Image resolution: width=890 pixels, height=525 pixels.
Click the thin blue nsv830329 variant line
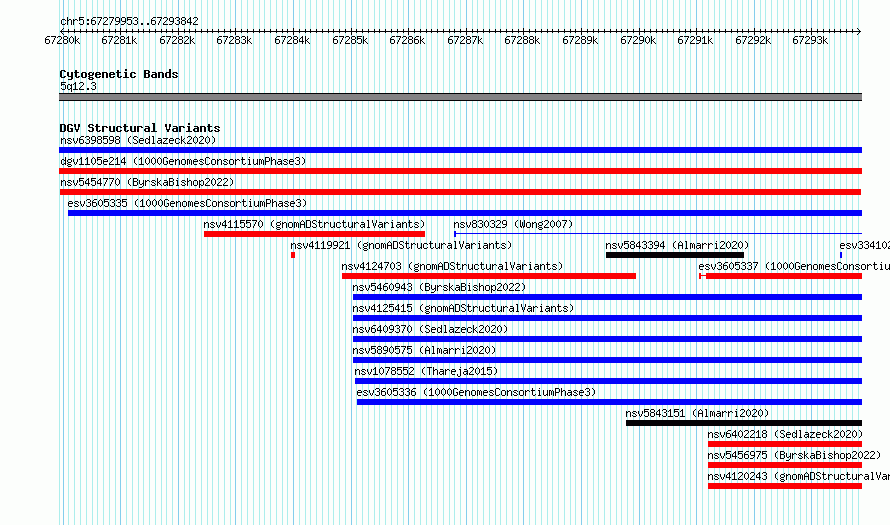click(x=658, y=234)
